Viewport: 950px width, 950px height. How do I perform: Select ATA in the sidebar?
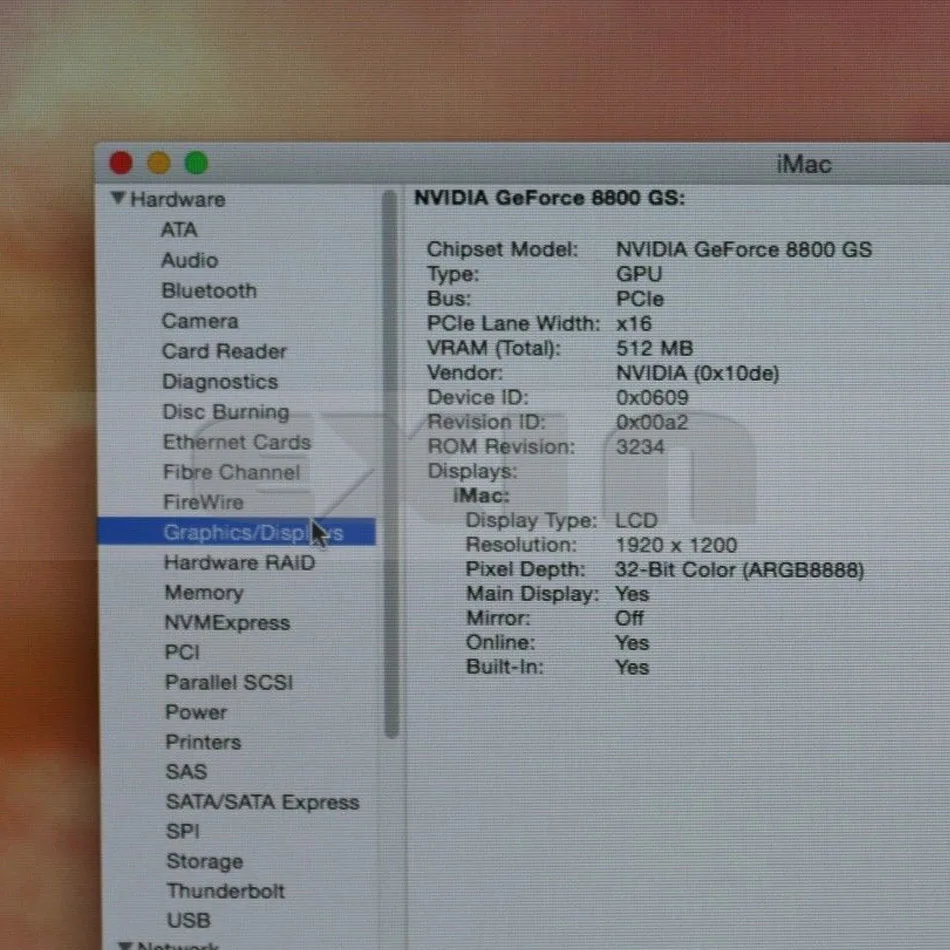pos(179,230)
